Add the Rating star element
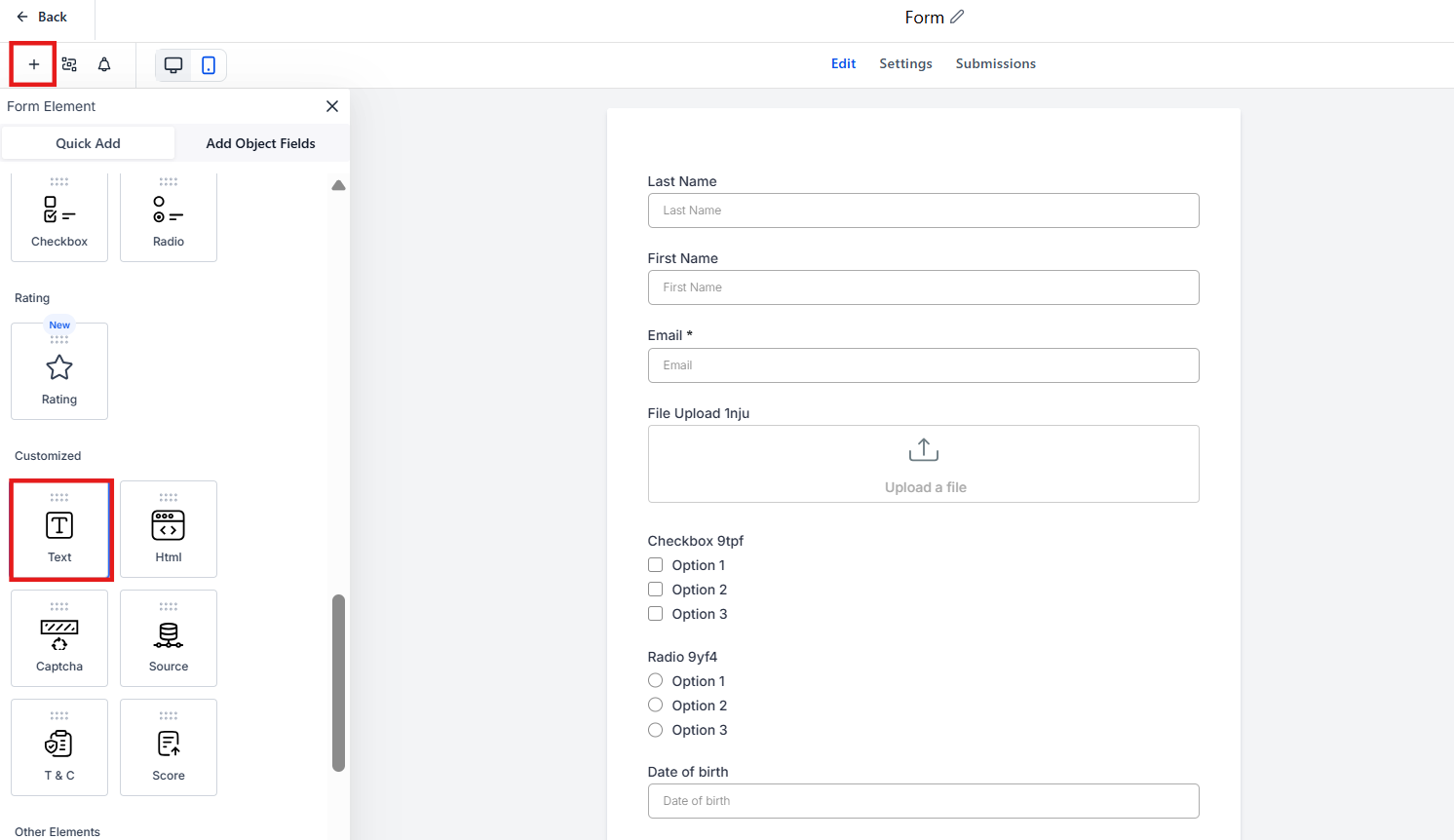Viewport: 1454px width, 840px height. coord(59,371)
